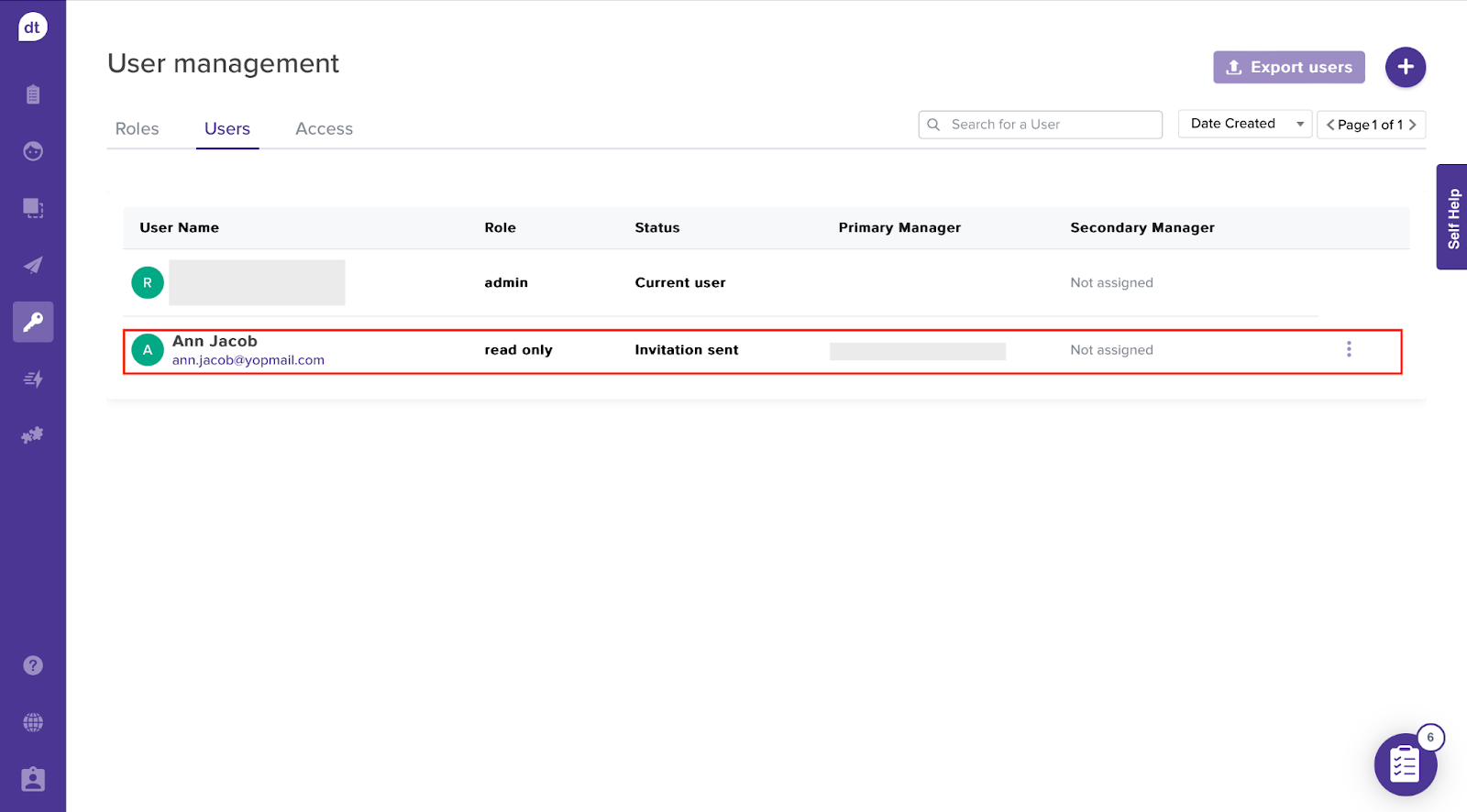Click the Export users button

point(1288,67)
